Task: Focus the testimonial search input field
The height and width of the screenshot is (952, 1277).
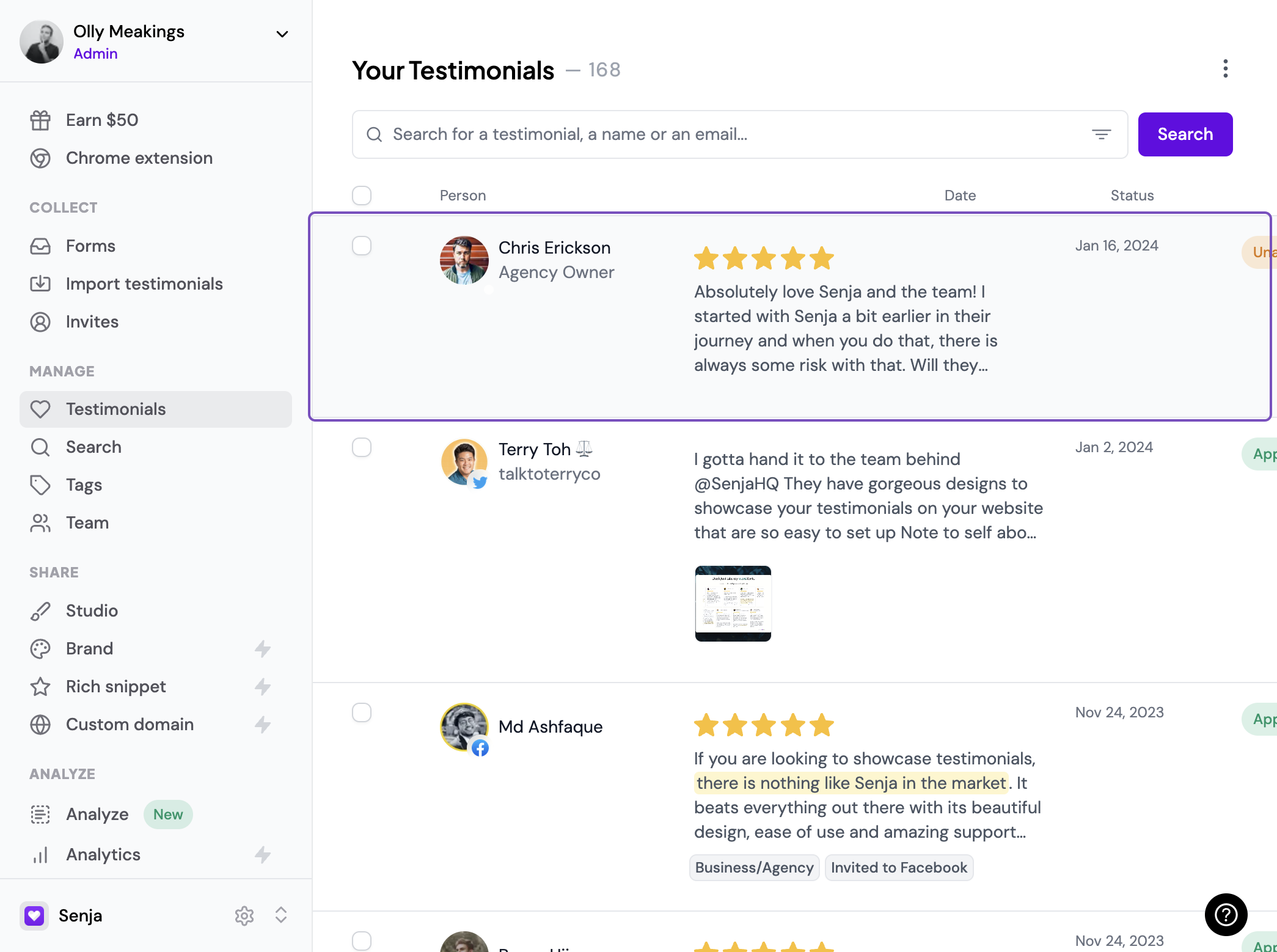Action: coord(740,134)
